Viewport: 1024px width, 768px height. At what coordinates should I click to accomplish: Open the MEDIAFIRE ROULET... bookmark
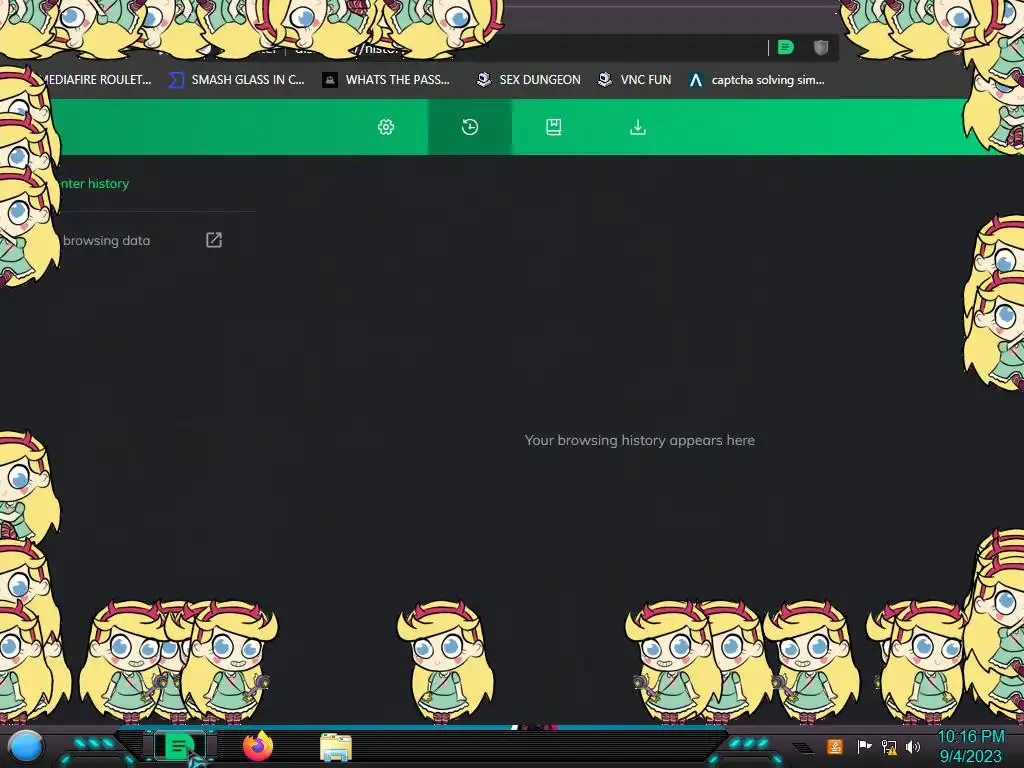tap(97, 80)
